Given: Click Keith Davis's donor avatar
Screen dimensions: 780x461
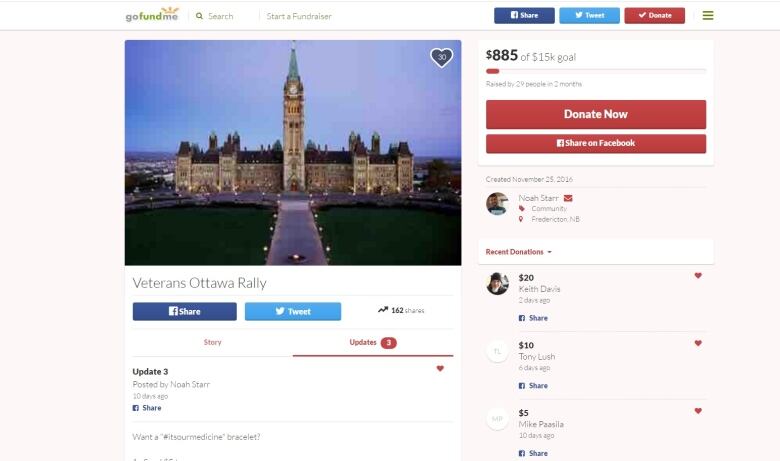Looking at the screenshot, I should (x=497, y=283).
